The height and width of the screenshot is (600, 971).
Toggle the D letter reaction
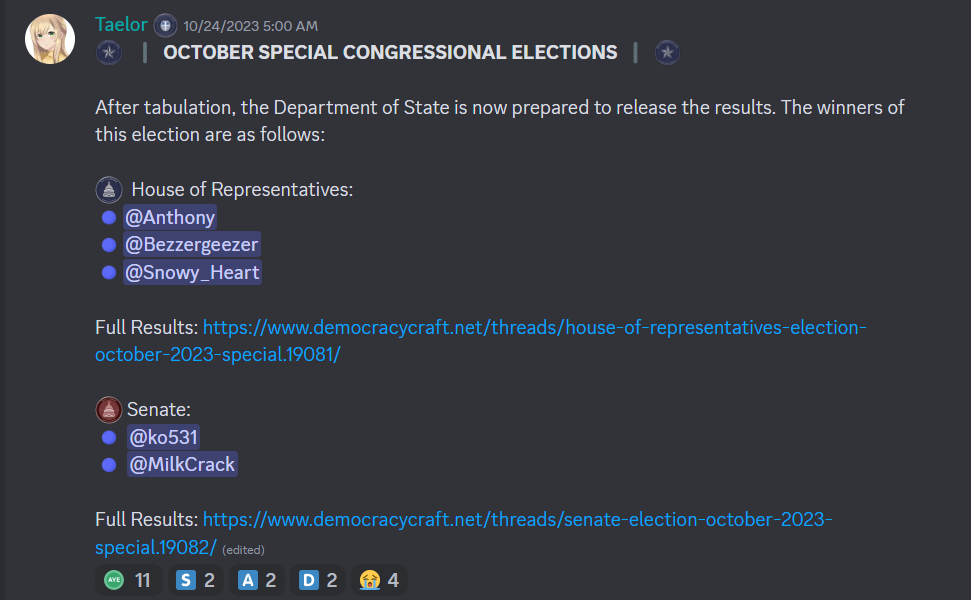coord(318,580)
